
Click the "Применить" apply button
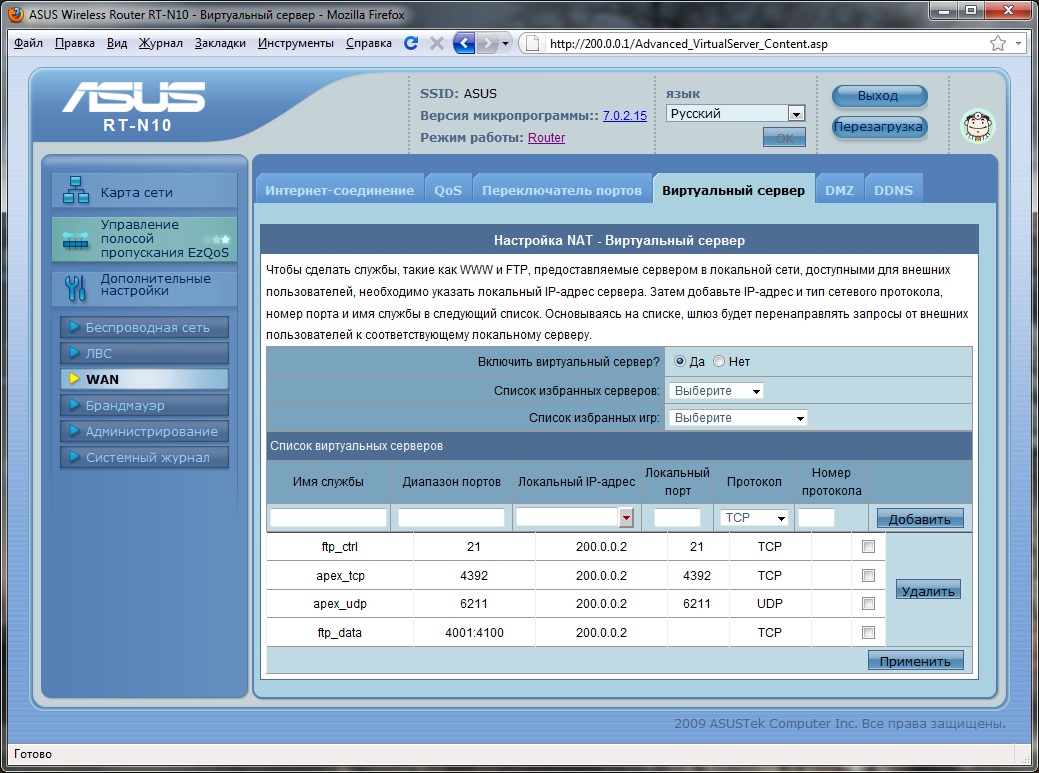[x=915, y=661]
